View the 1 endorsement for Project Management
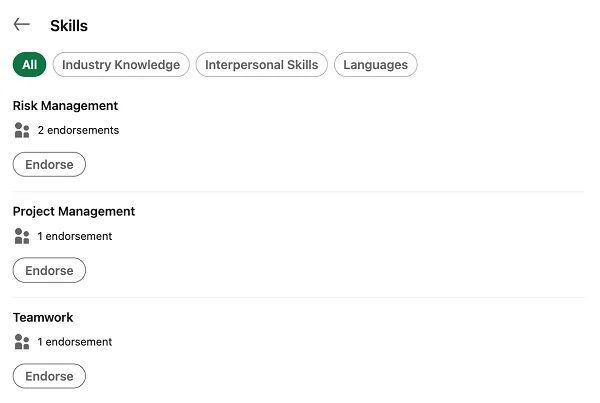Viewport: 600px width, 403px height. tap(75, 236)
